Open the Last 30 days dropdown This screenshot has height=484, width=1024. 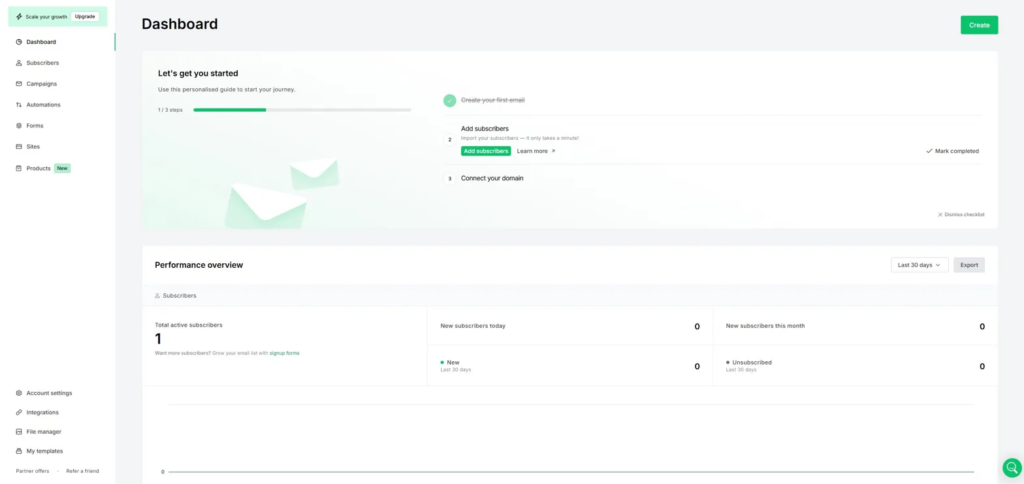click(x=920, y=265)
